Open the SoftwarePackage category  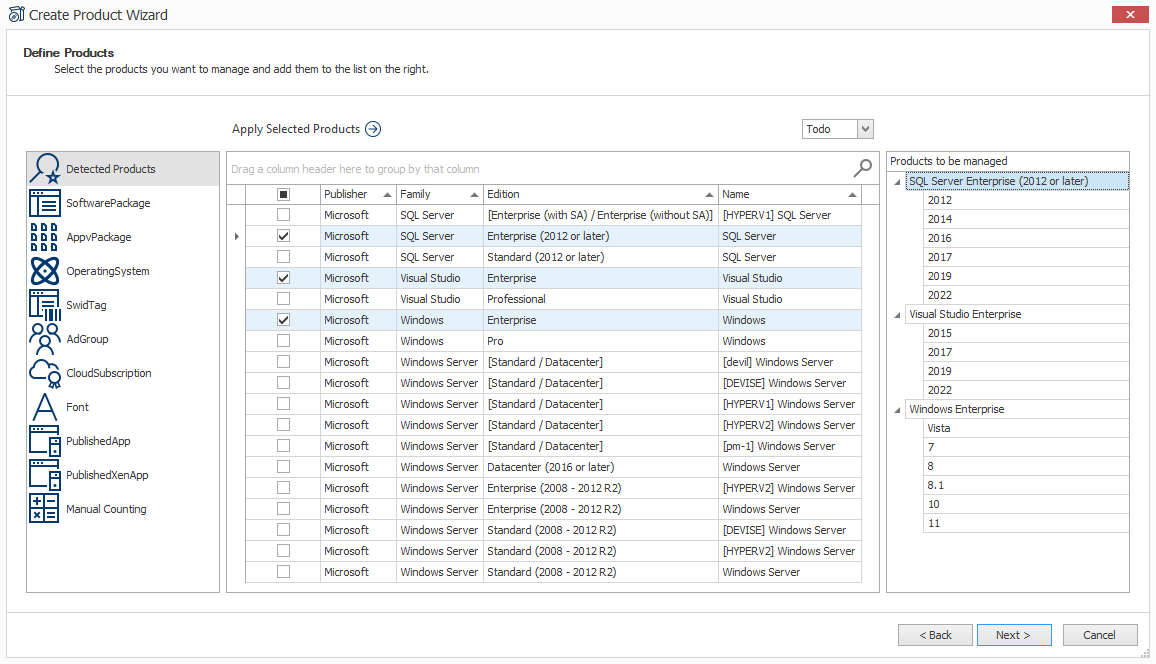click(123, 203)
